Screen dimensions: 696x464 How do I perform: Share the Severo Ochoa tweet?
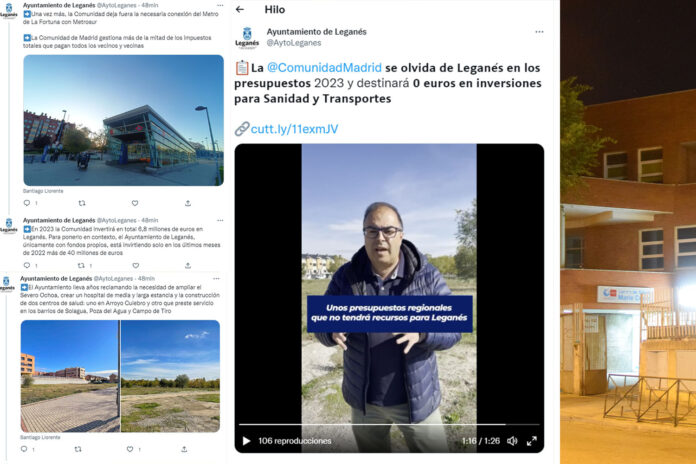(x=184, y=449)
